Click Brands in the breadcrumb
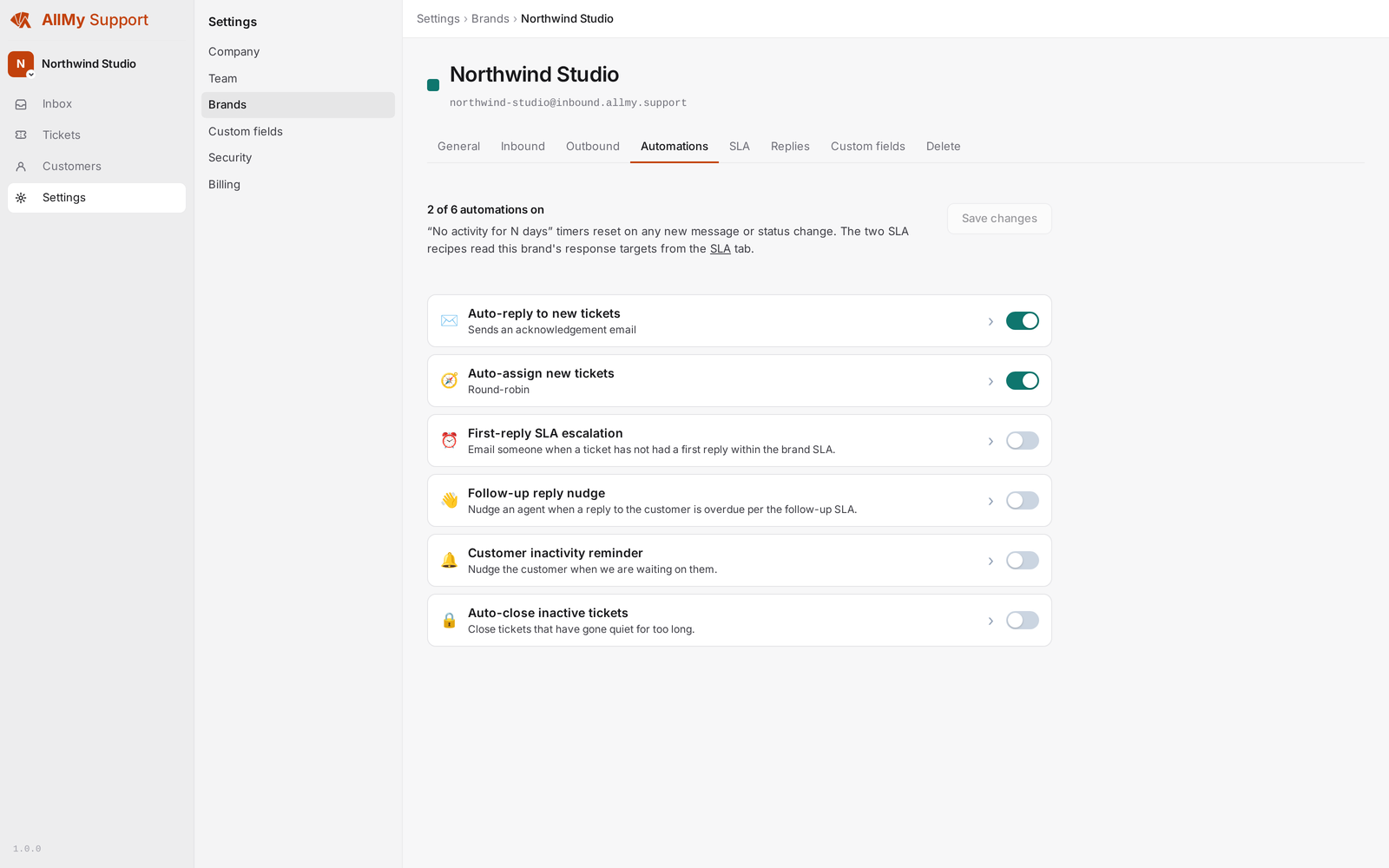 tap(490, 19)
